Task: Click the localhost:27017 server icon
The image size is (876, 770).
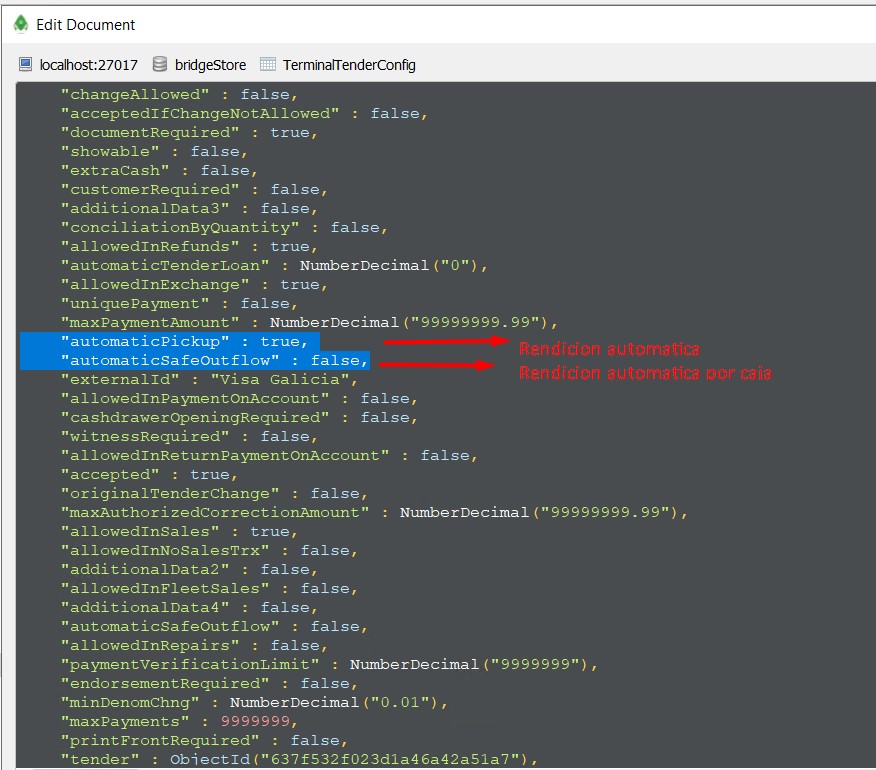Action: click(26, 65)
